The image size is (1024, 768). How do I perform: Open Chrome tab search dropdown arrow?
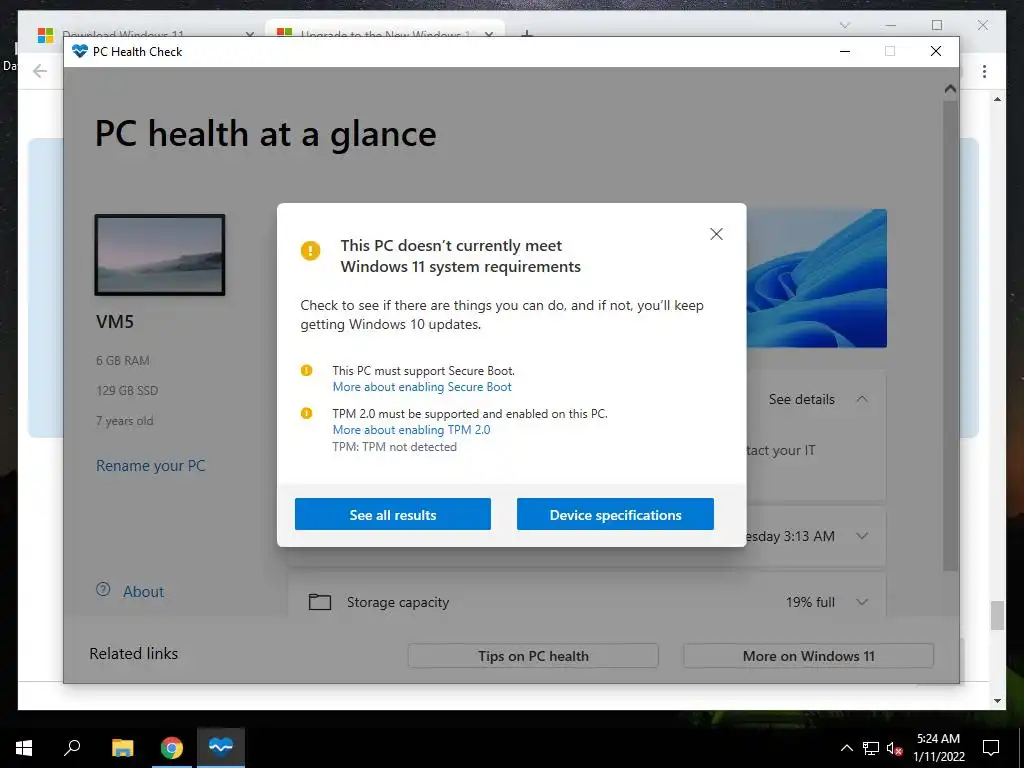(844, 25)
